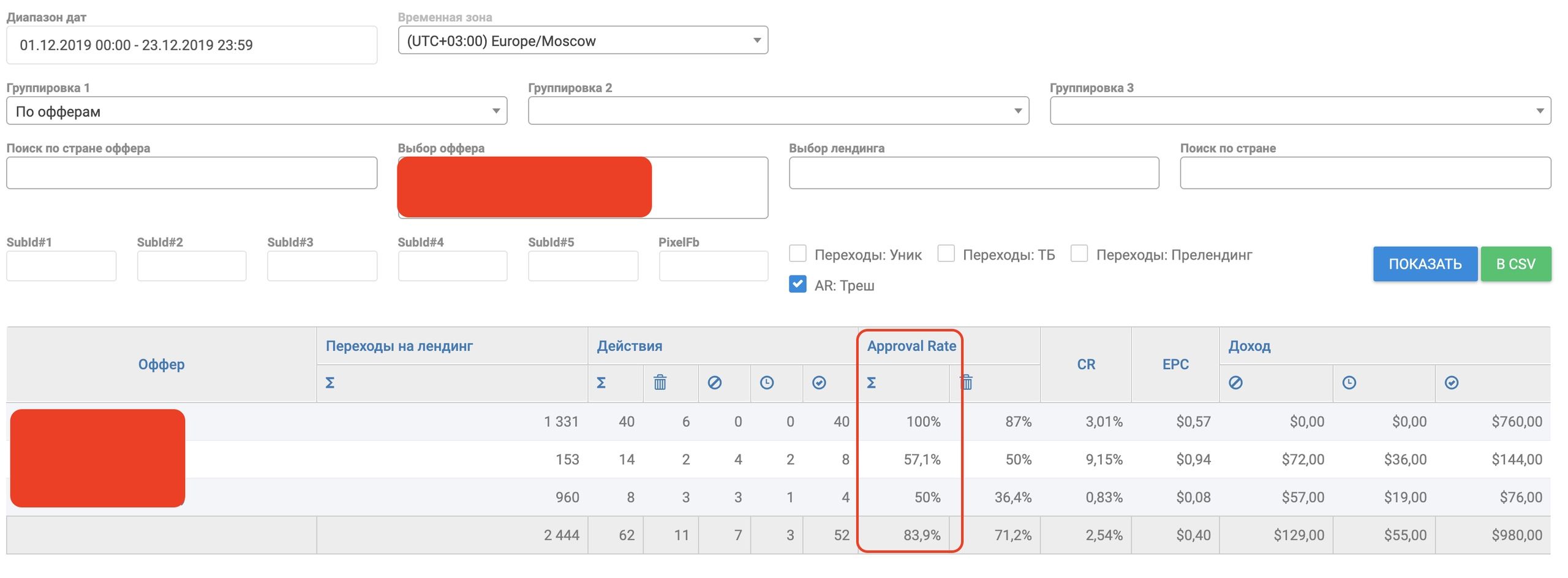Viewport: 1568px width, 578px height.
Task: Sort by landing clicks sum icon
Action: (330, 383)
